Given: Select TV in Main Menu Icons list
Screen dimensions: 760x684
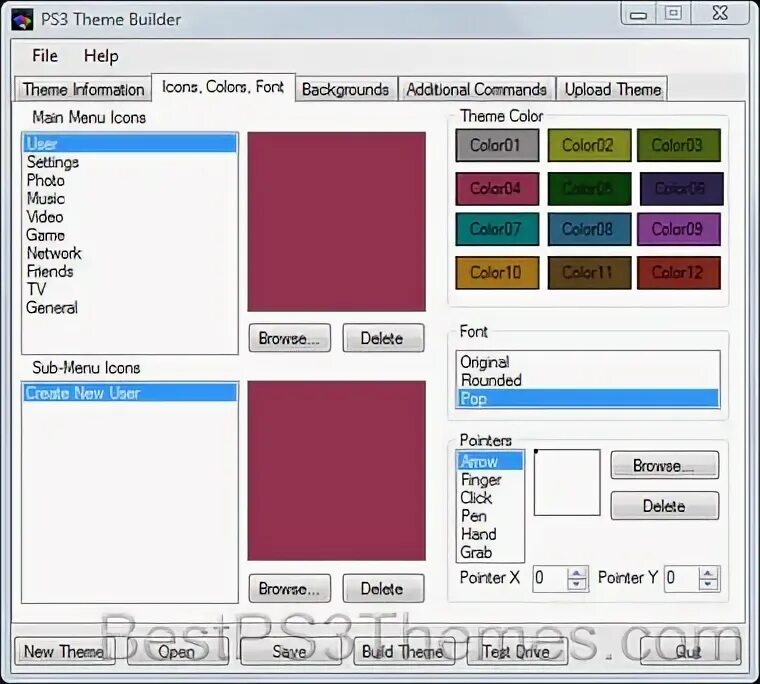Looking at the screenshot, I should (130, 289).
